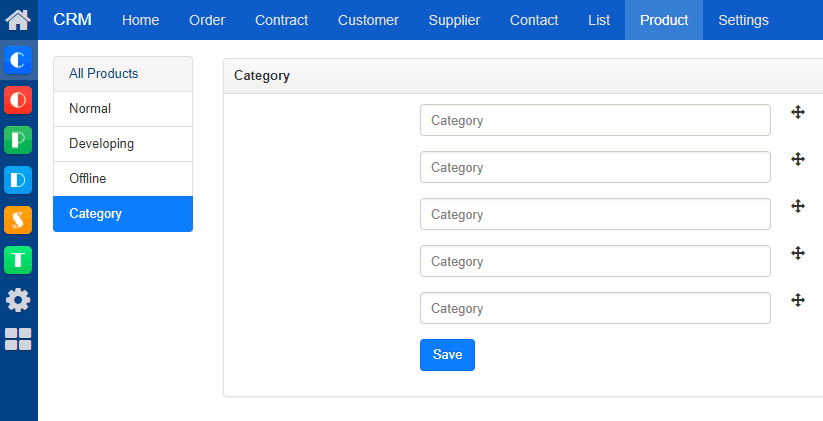Open the home icon in the left dock
This screenshot has height=421, width=823.
tap(18, 20)
